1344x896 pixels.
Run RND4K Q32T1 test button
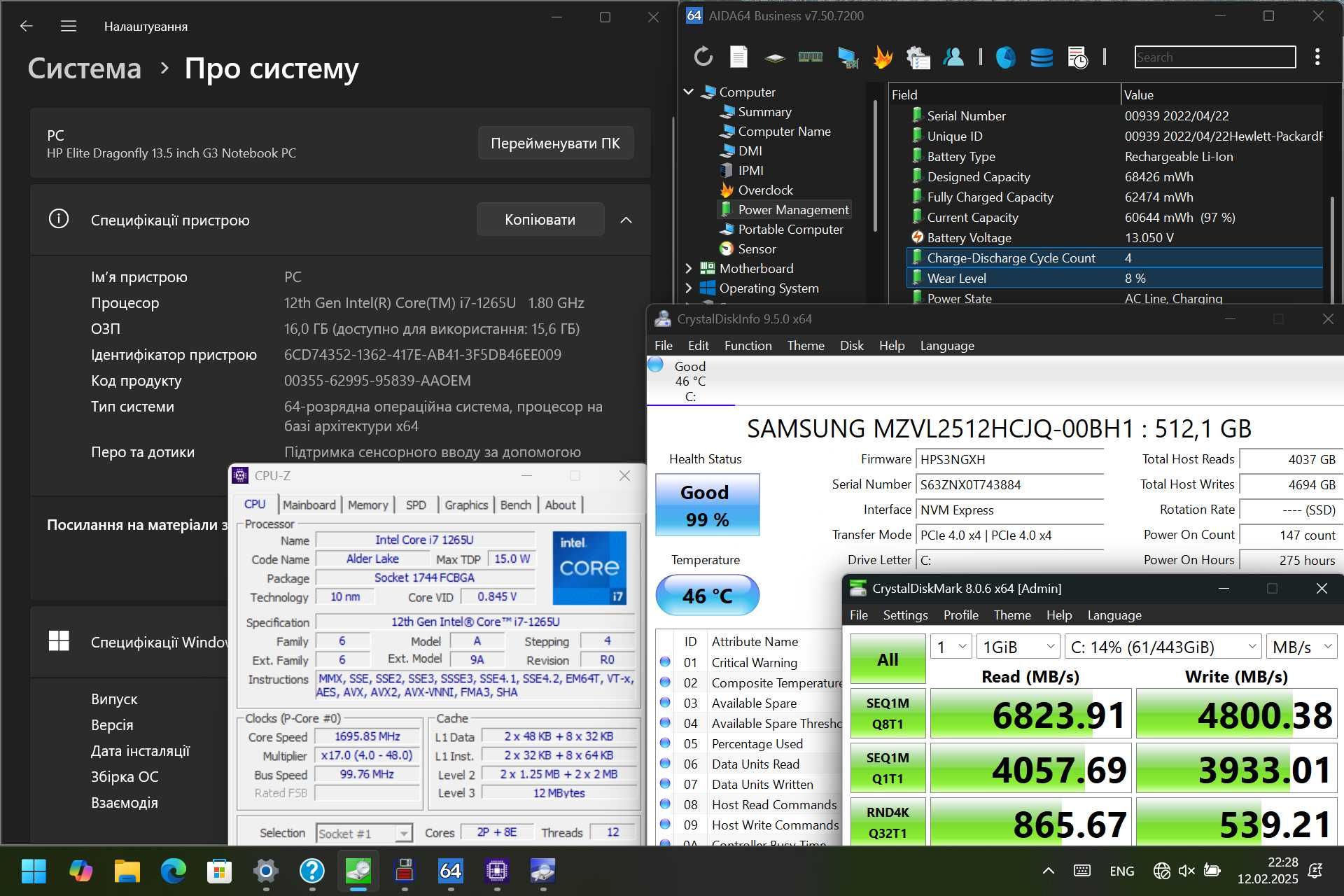pyautogui.click(x=888, y=822)
